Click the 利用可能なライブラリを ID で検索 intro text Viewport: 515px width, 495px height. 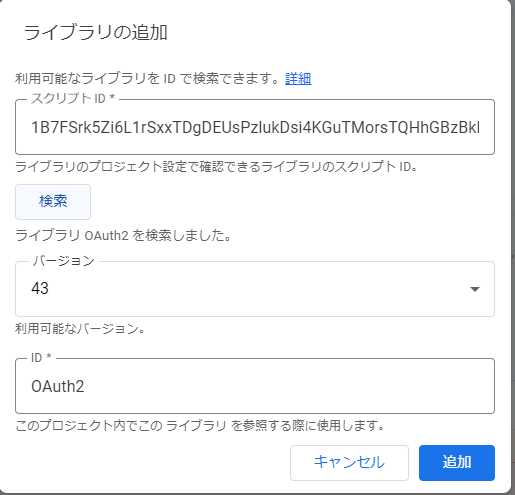[147, 79]
